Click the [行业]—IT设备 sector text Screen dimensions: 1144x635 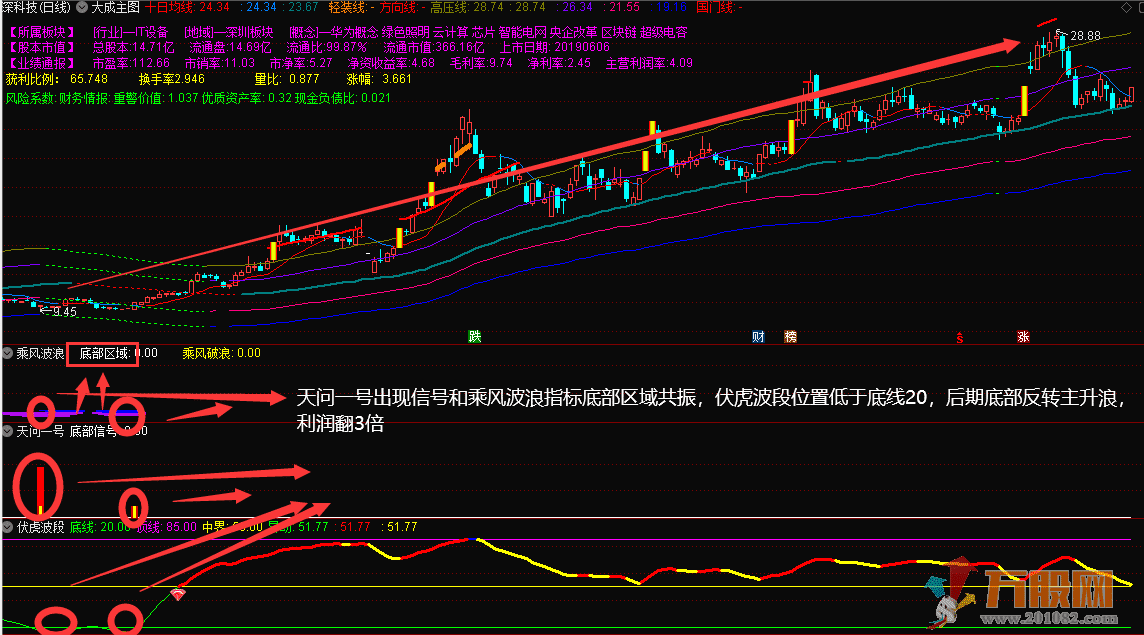[x=131, y=32]
